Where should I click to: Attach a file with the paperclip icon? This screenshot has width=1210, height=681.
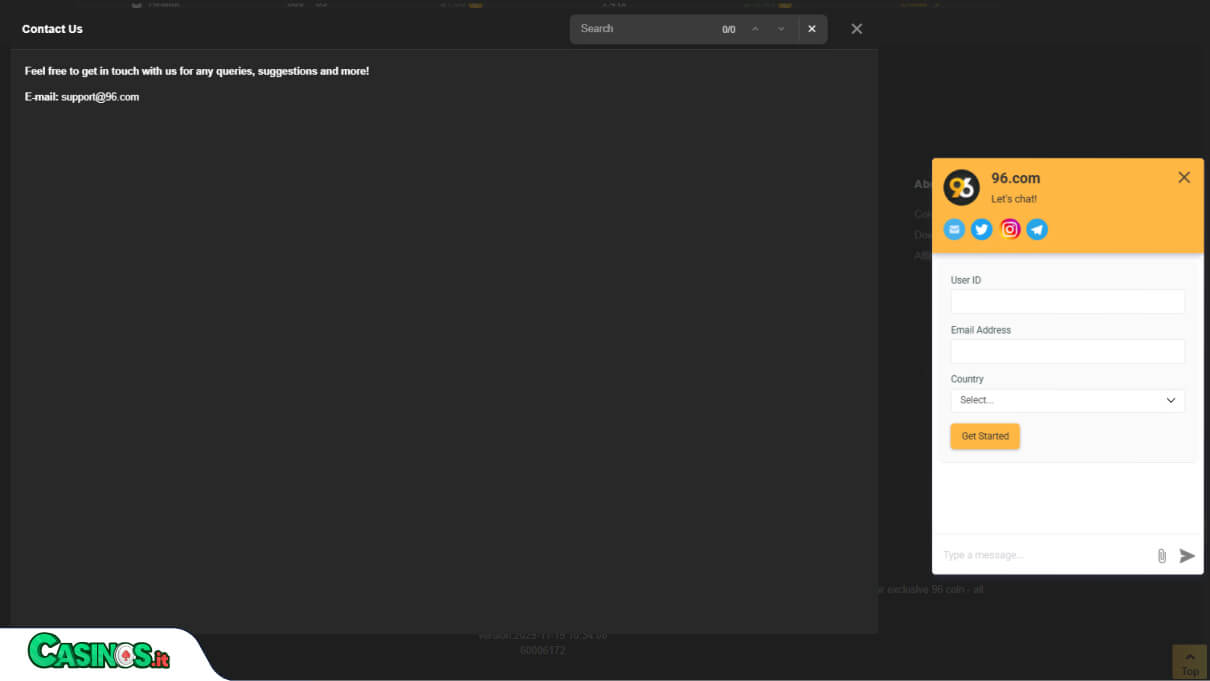[x=1162, y=556]
